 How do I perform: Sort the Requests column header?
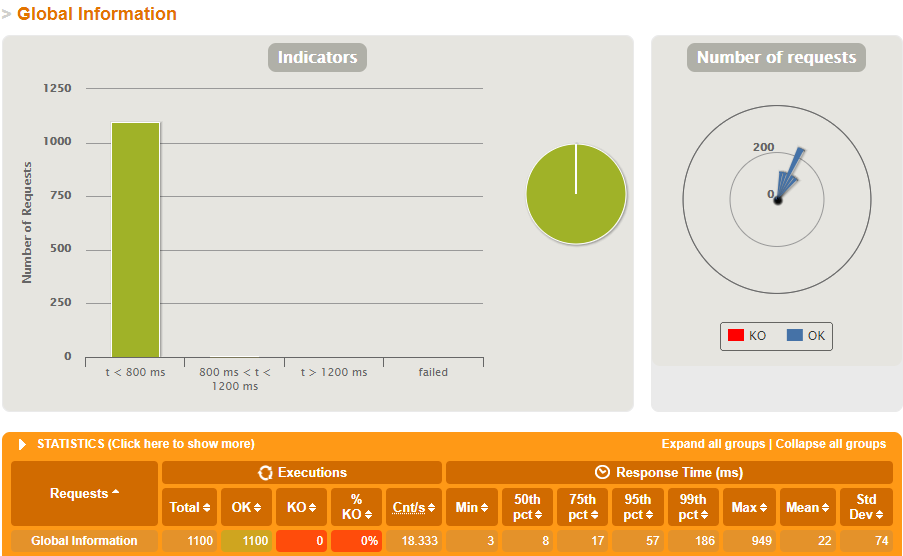coord(84,493)
